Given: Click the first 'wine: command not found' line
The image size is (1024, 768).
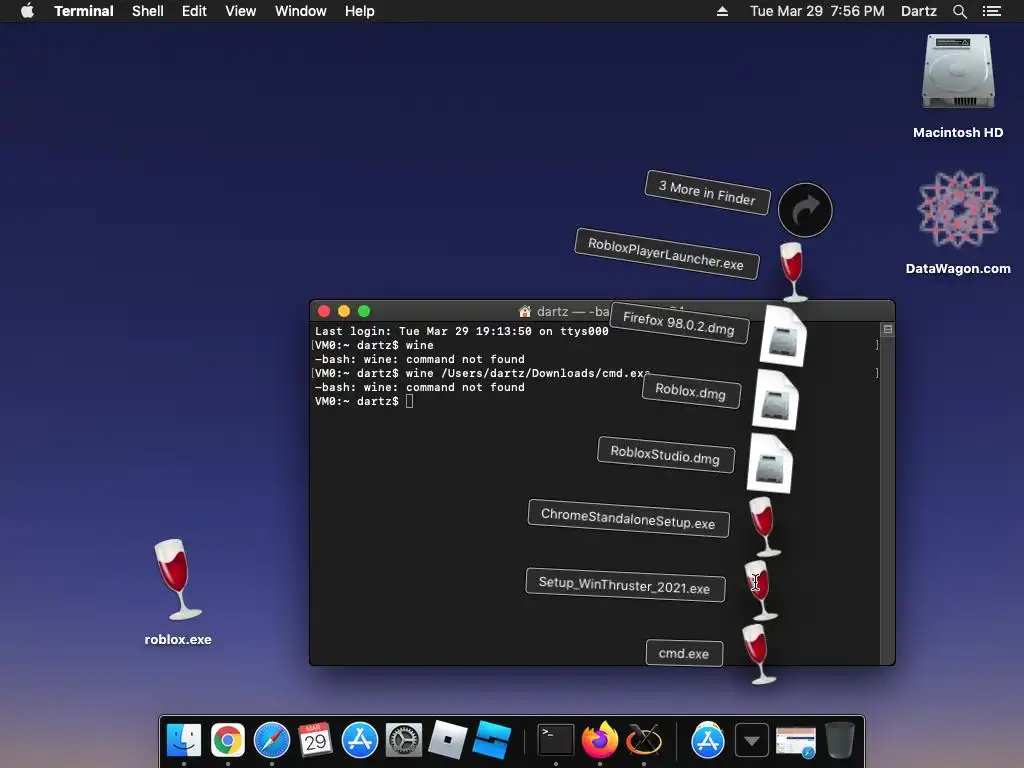Looking at the screenshot, I should tap(420, 359).
